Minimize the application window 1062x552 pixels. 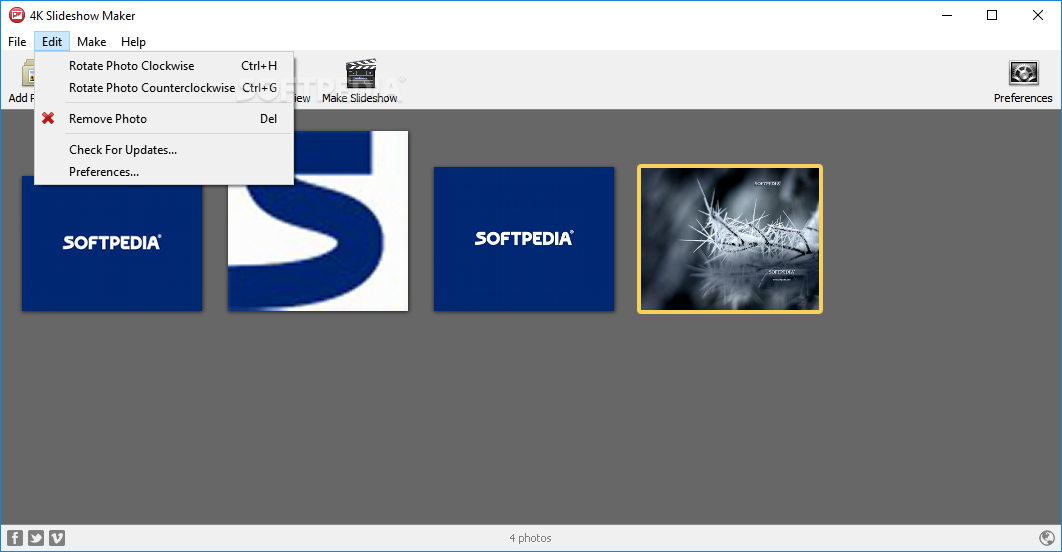(947, 15)
